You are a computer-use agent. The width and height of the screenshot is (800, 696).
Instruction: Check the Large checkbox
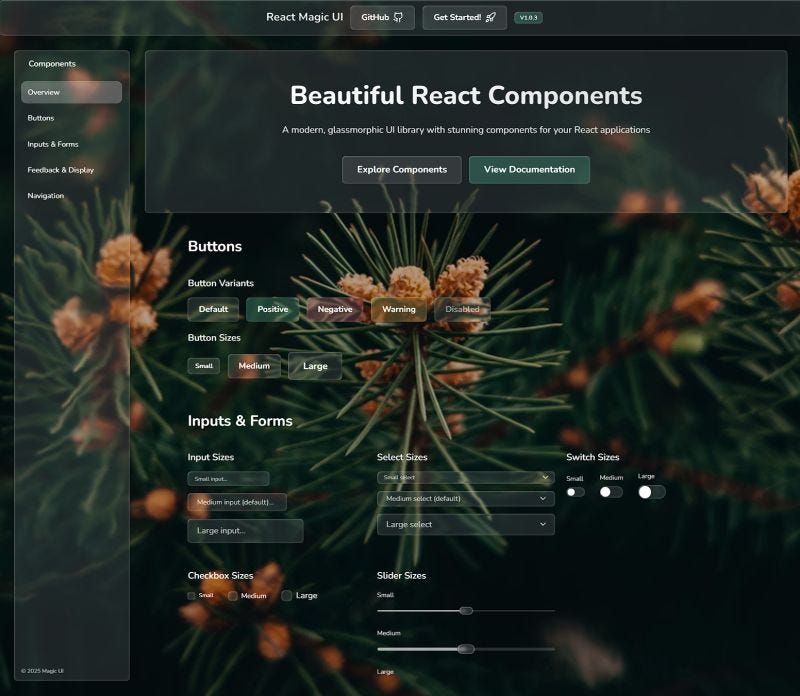[287, 595]
